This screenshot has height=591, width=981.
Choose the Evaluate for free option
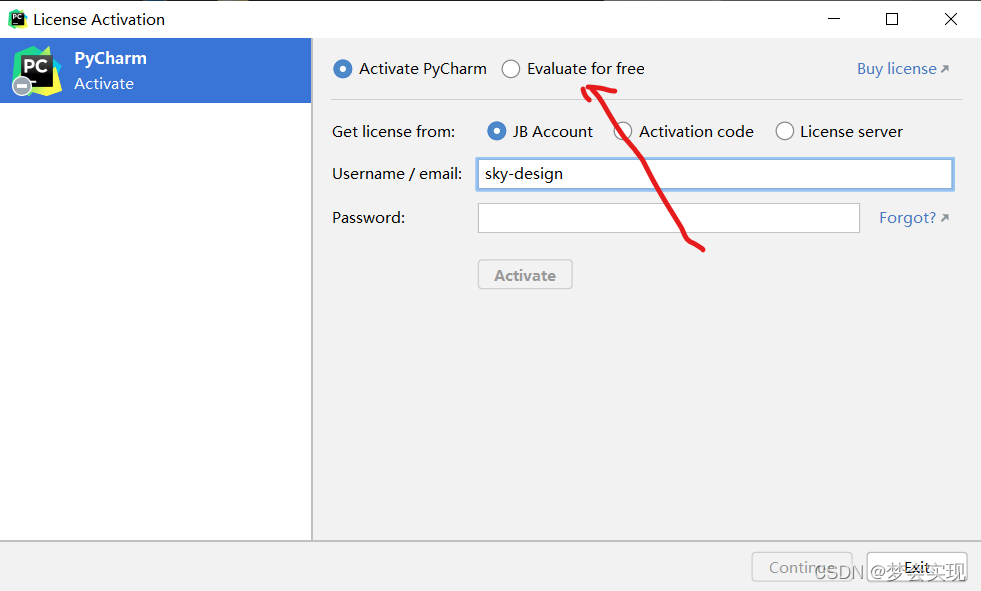point(511,69)
